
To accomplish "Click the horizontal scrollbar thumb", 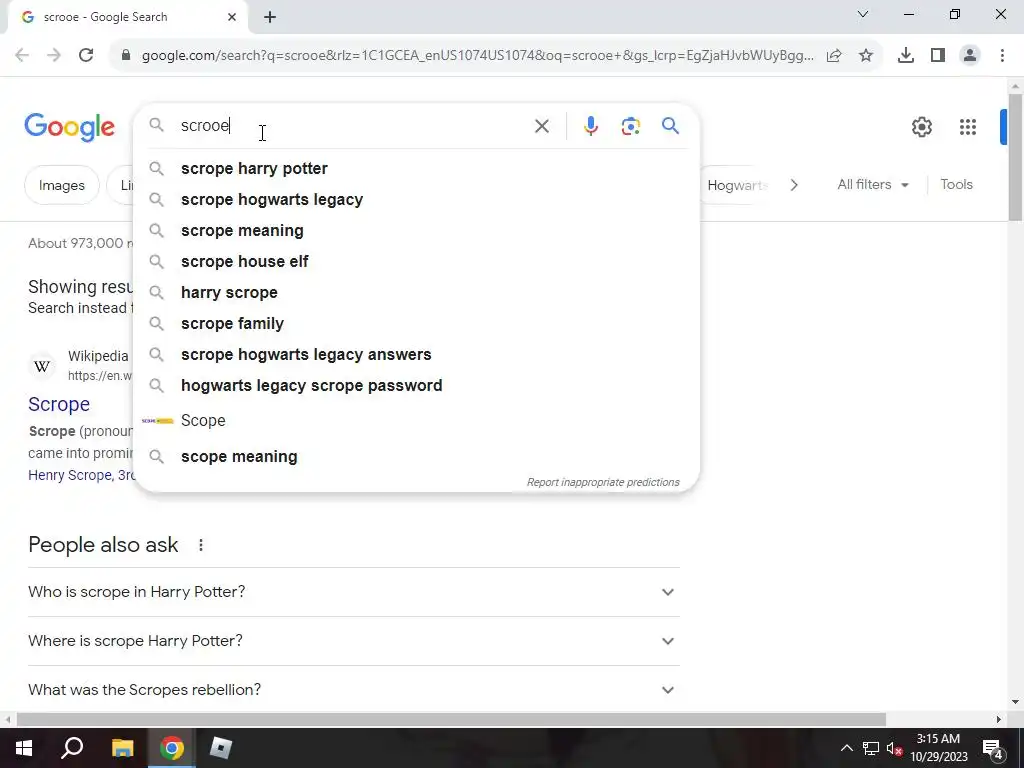I will (451, 719).
